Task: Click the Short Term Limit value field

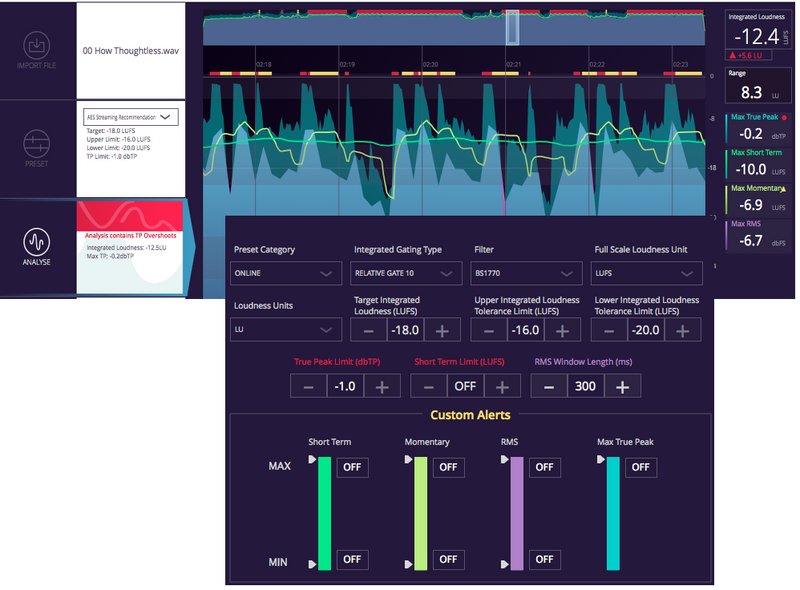Action: click(465, 386)
